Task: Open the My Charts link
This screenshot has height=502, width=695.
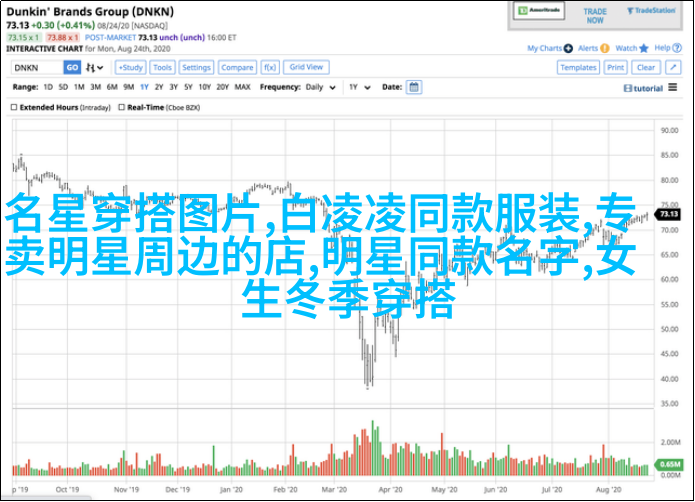Action: pyautogui.click(x=544, y=48)
